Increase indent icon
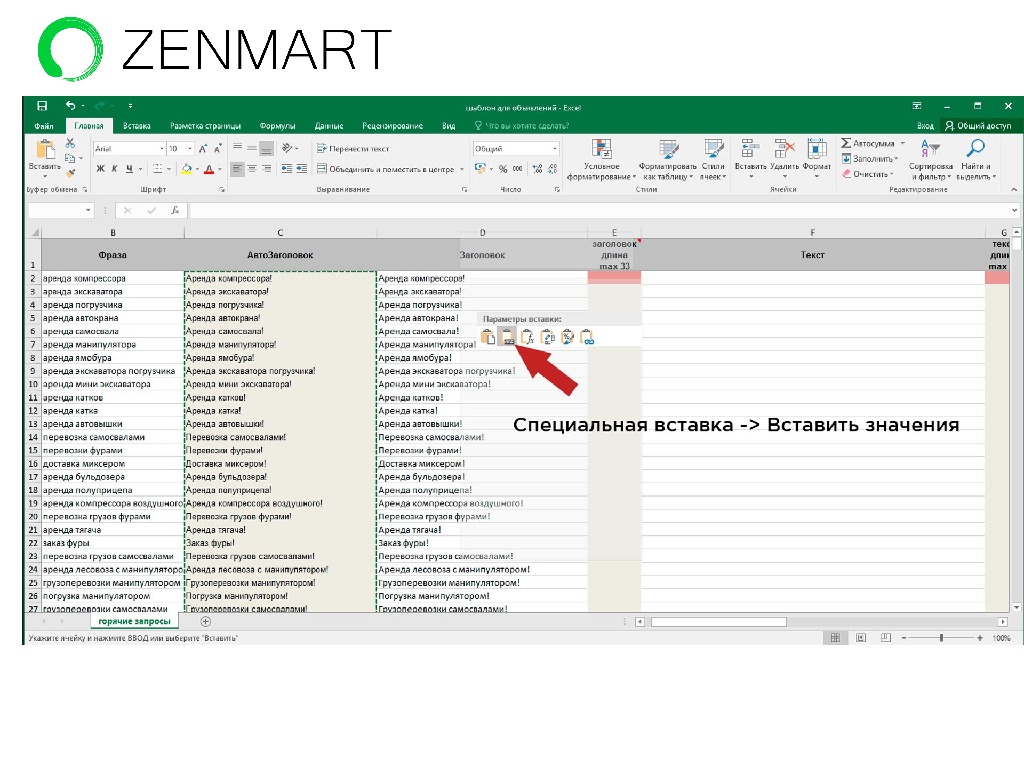The height and width of the screenshot is (768, 1024). (302, 169)
